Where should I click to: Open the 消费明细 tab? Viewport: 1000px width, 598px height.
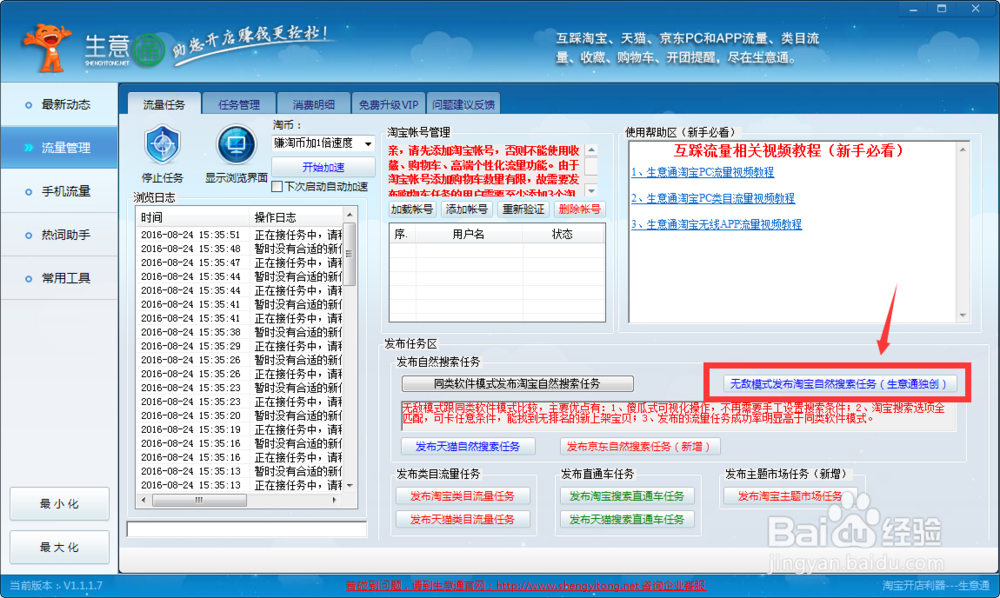click(314, 105)
